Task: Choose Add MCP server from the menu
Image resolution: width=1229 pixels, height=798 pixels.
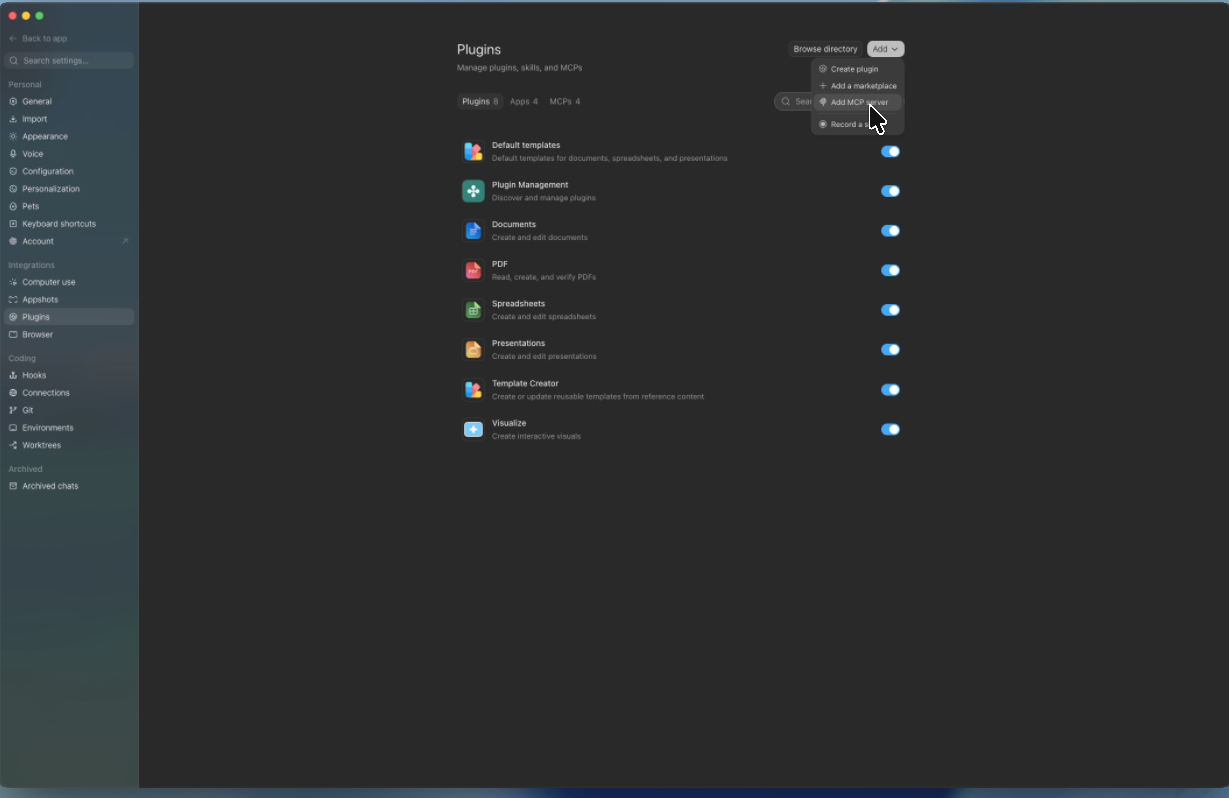Action: 857,102
